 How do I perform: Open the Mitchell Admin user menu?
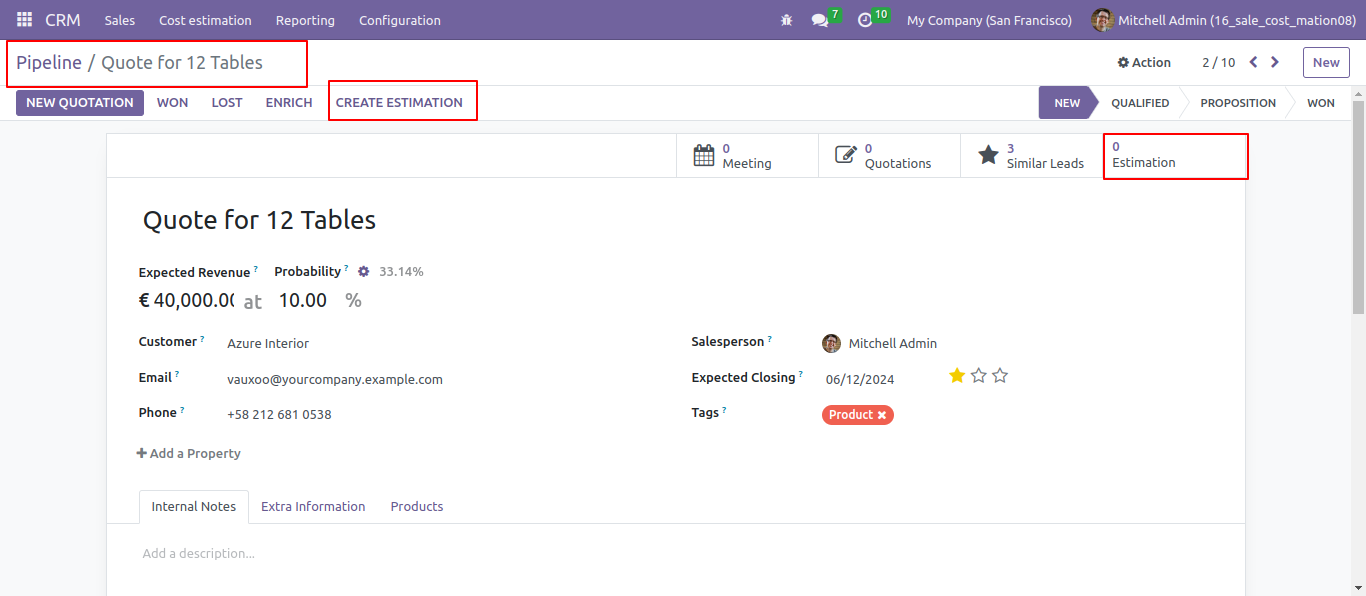point(1223,20)
